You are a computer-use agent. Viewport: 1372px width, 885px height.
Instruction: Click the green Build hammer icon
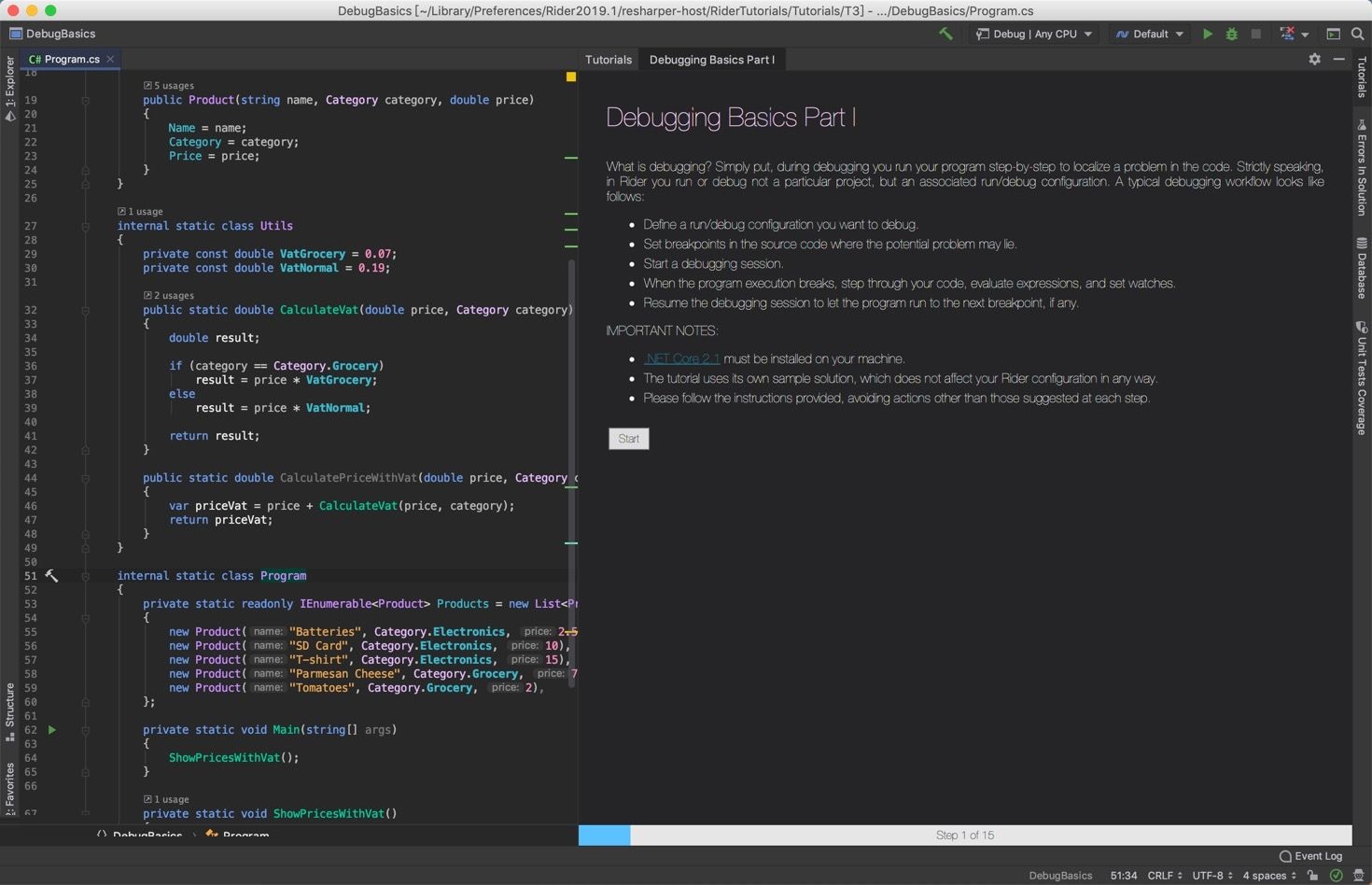coord(945,34)
